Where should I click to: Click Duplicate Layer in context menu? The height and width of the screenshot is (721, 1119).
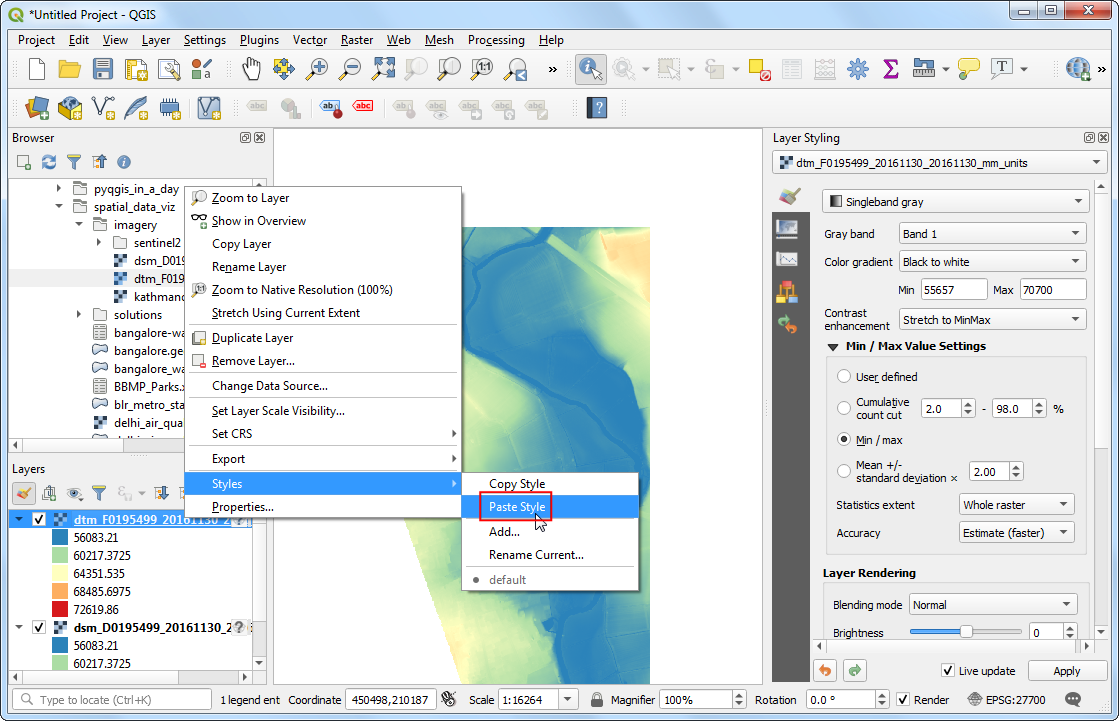coord(323,338)
